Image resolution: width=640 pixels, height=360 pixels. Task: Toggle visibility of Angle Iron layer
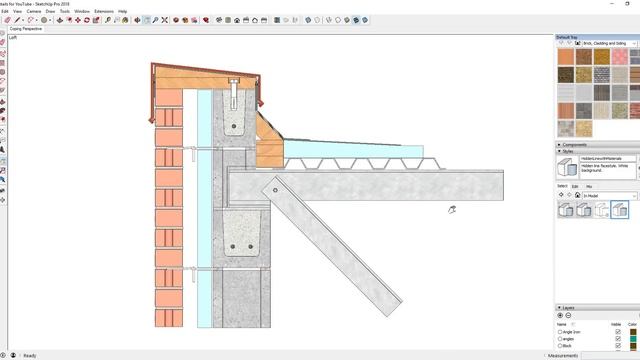click(x=618, y=332)
